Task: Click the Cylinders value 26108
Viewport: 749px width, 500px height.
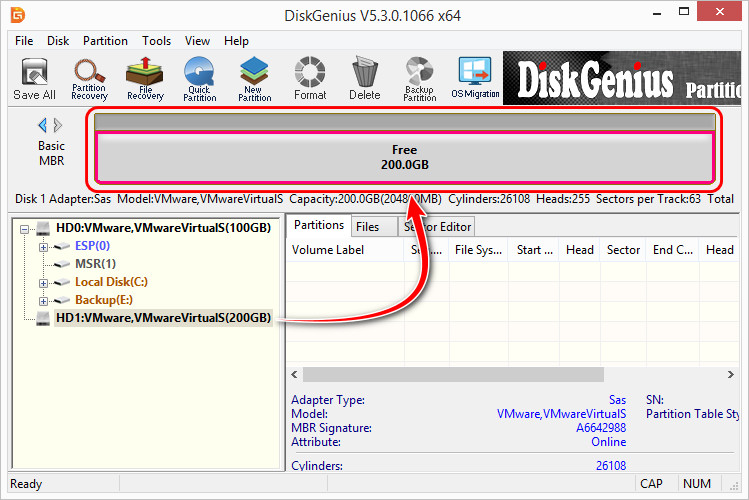Action: 611,465
